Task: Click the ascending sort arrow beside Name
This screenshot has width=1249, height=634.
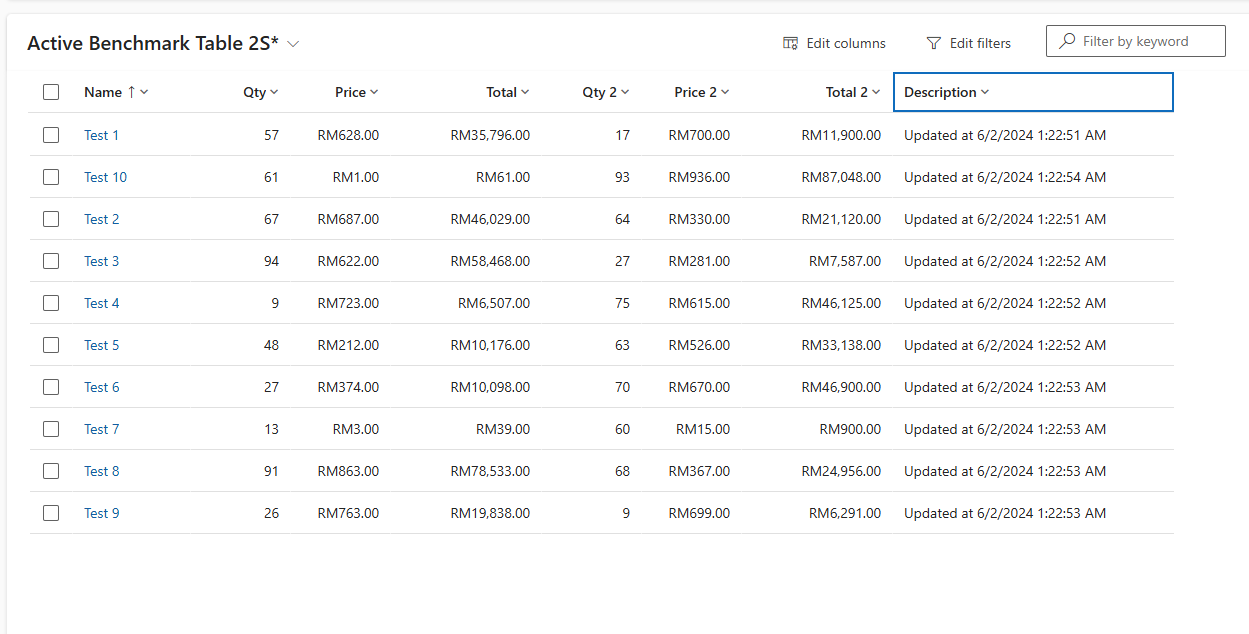Action: 131,92
